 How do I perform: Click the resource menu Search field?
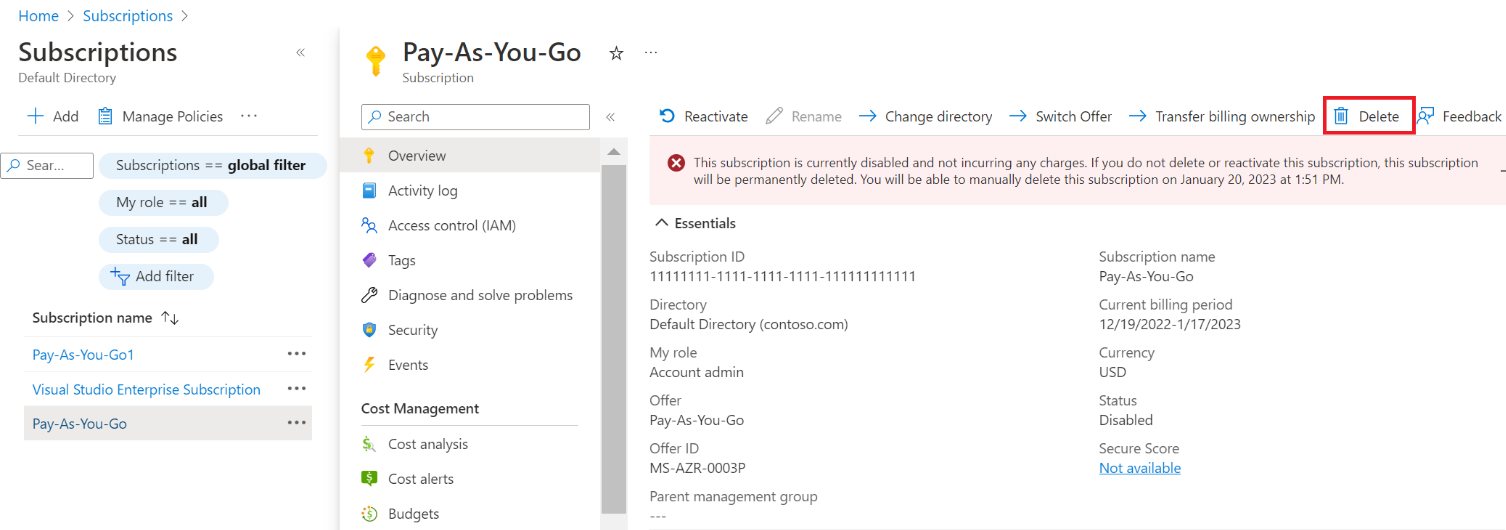(x=475, y=117)
